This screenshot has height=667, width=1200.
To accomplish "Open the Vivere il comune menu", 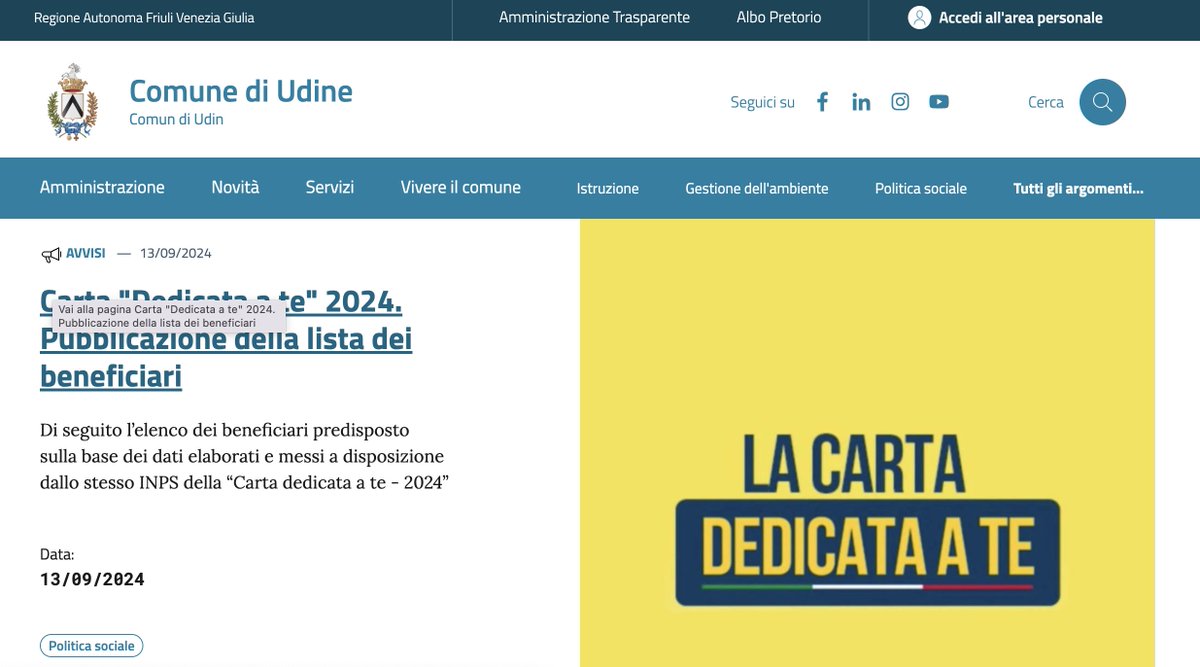I will (461, 187).
